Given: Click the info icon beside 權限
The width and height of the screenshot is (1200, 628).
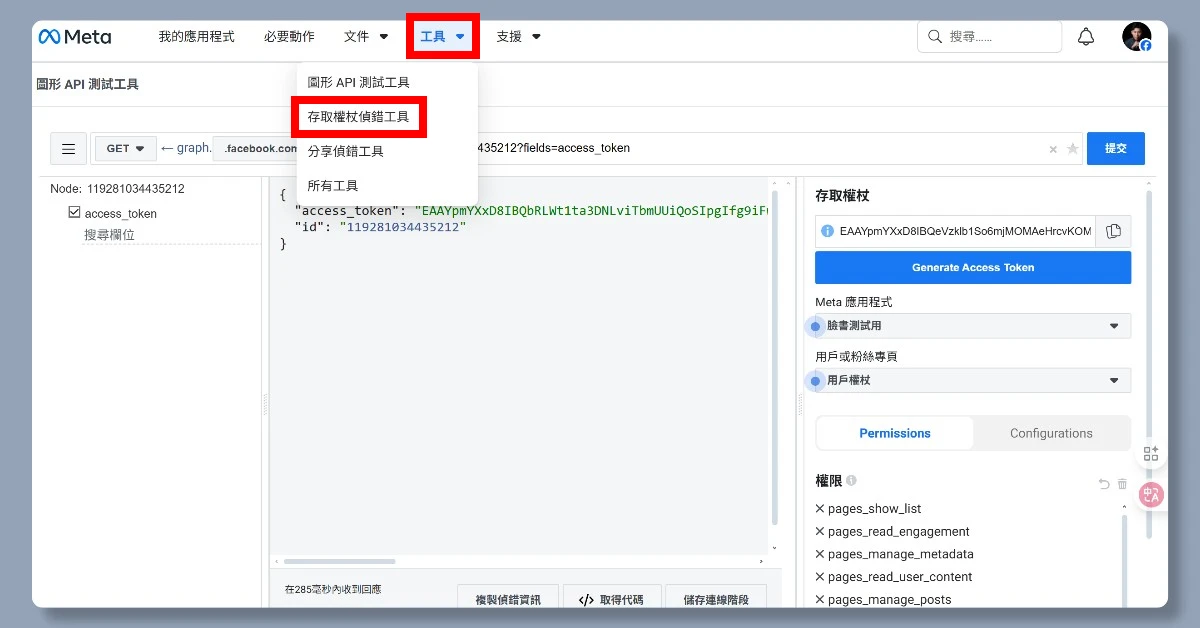Looking at the screenshot, I should pos(851,481).
